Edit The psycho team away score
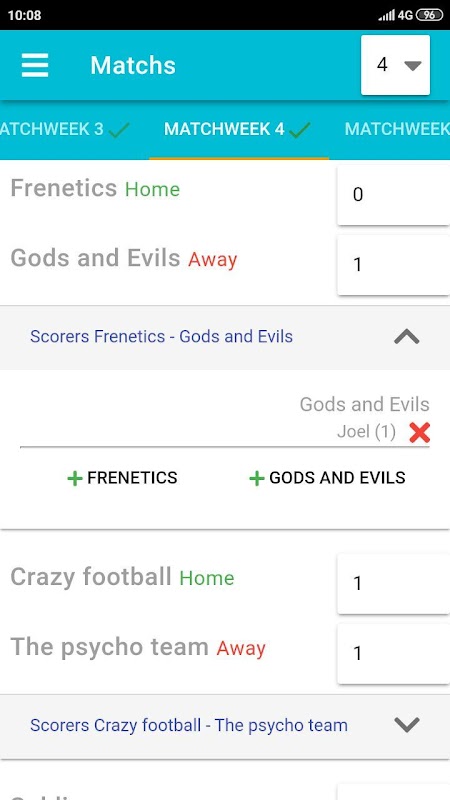 [393, 654]
